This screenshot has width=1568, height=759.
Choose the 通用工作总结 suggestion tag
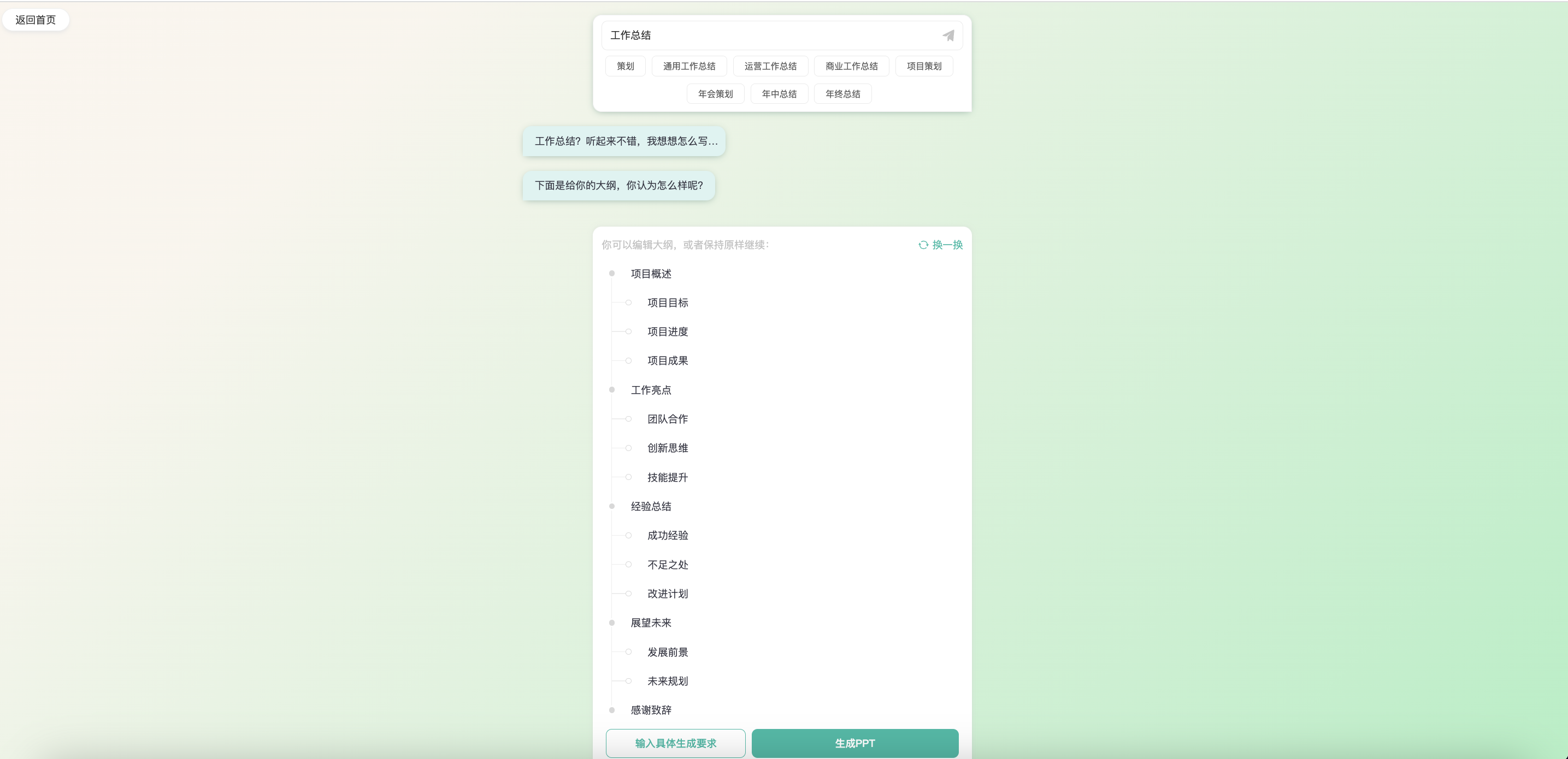(689, 66)
